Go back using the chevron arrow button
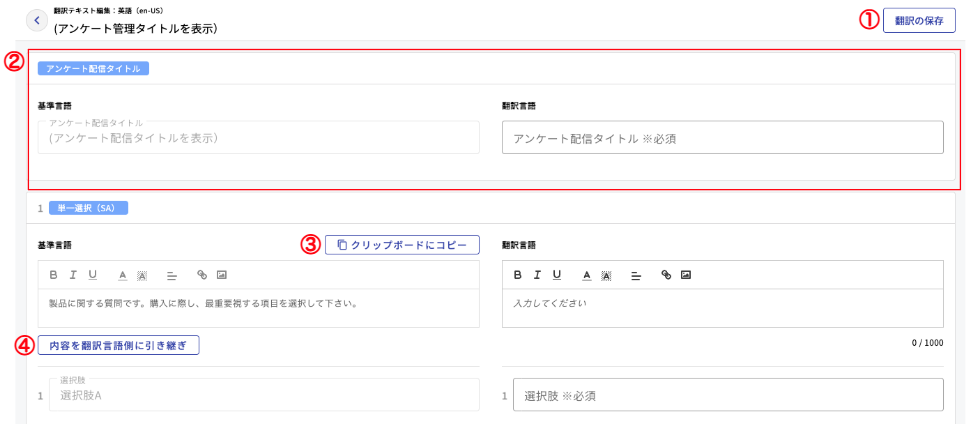 [37, 20]
